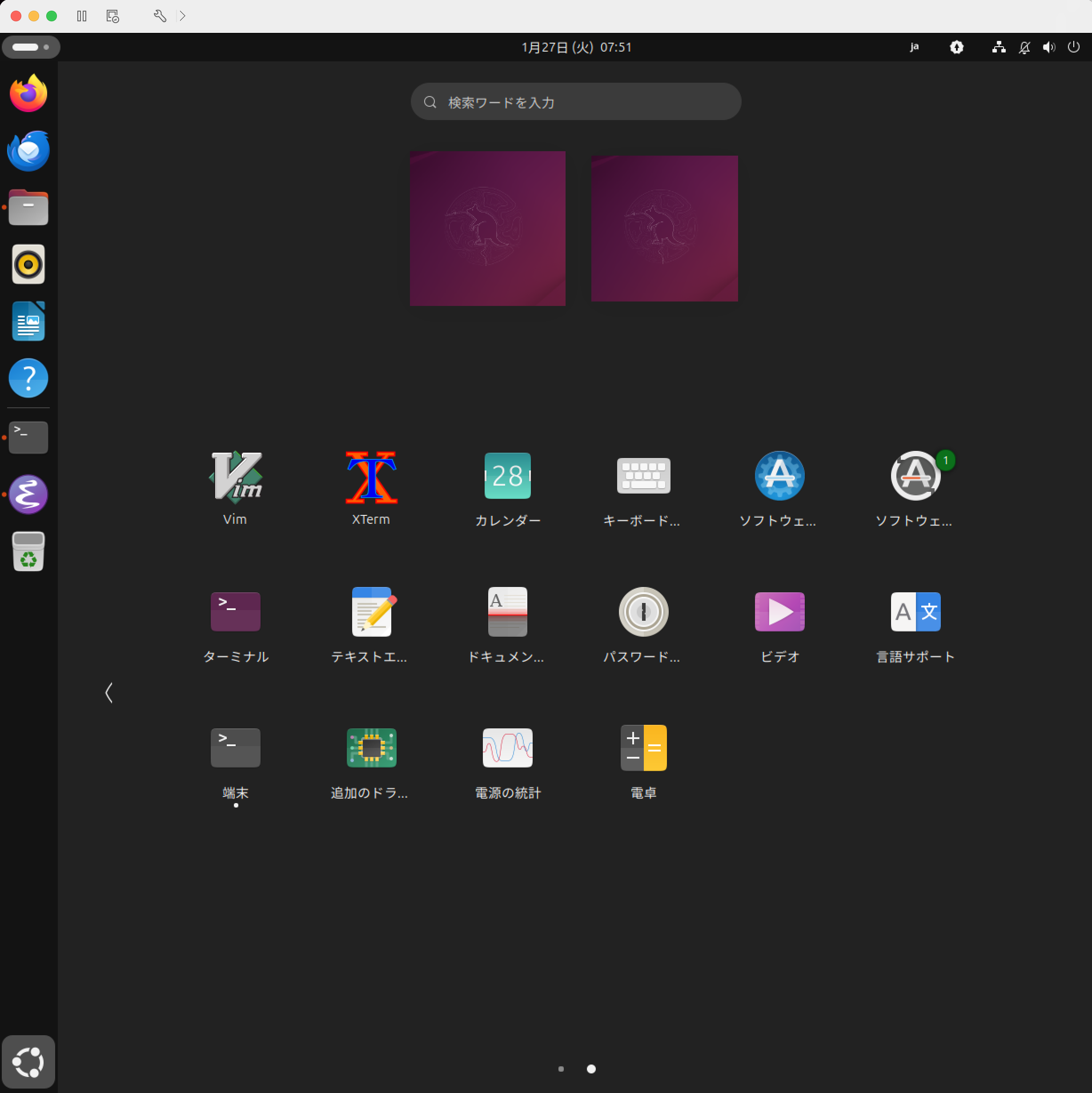This screenshot has width=1092, height=1093.
Task: Open Language Support (言語サポート)
Action: pos(915,612)
